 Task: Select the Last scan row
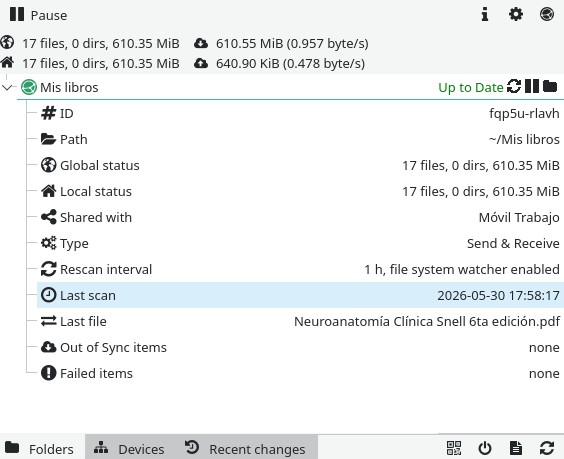pos(300,295)
